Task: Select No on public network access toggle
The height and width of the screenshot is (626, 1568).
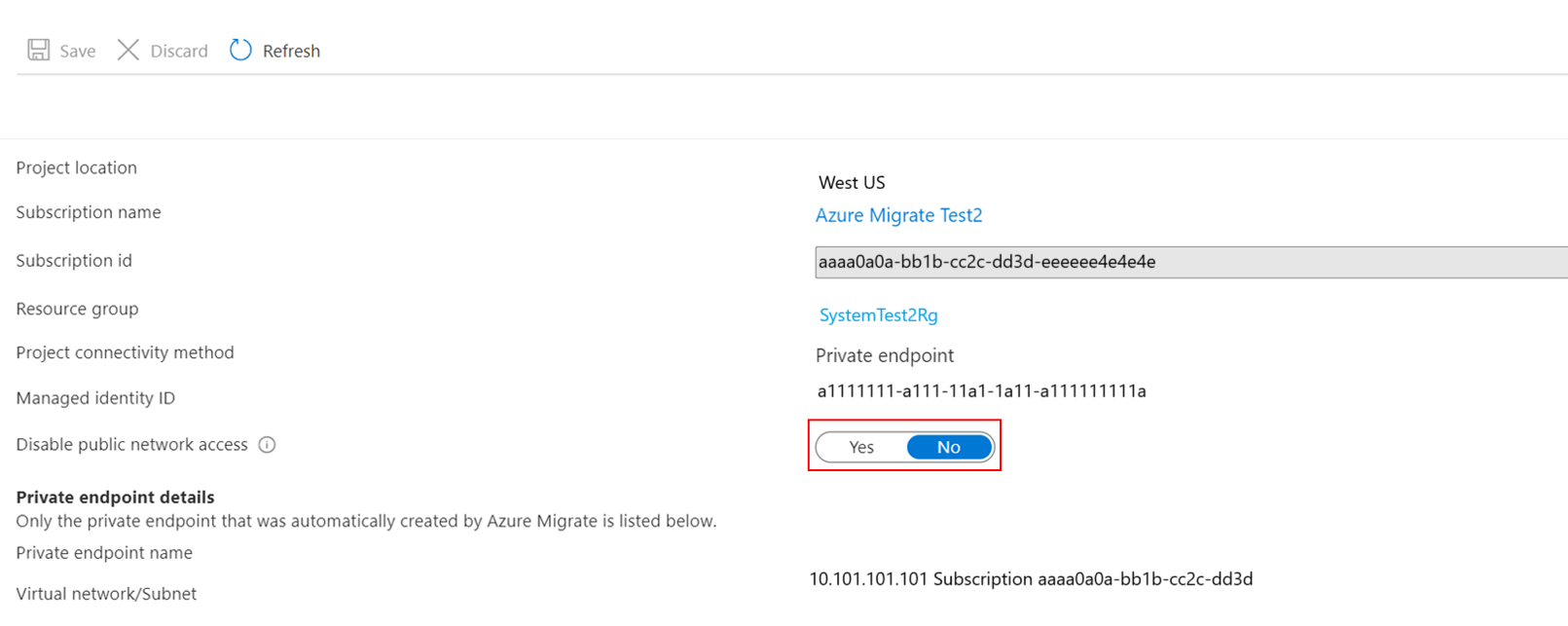Action: pyautogui.click(x=949, y=447)
